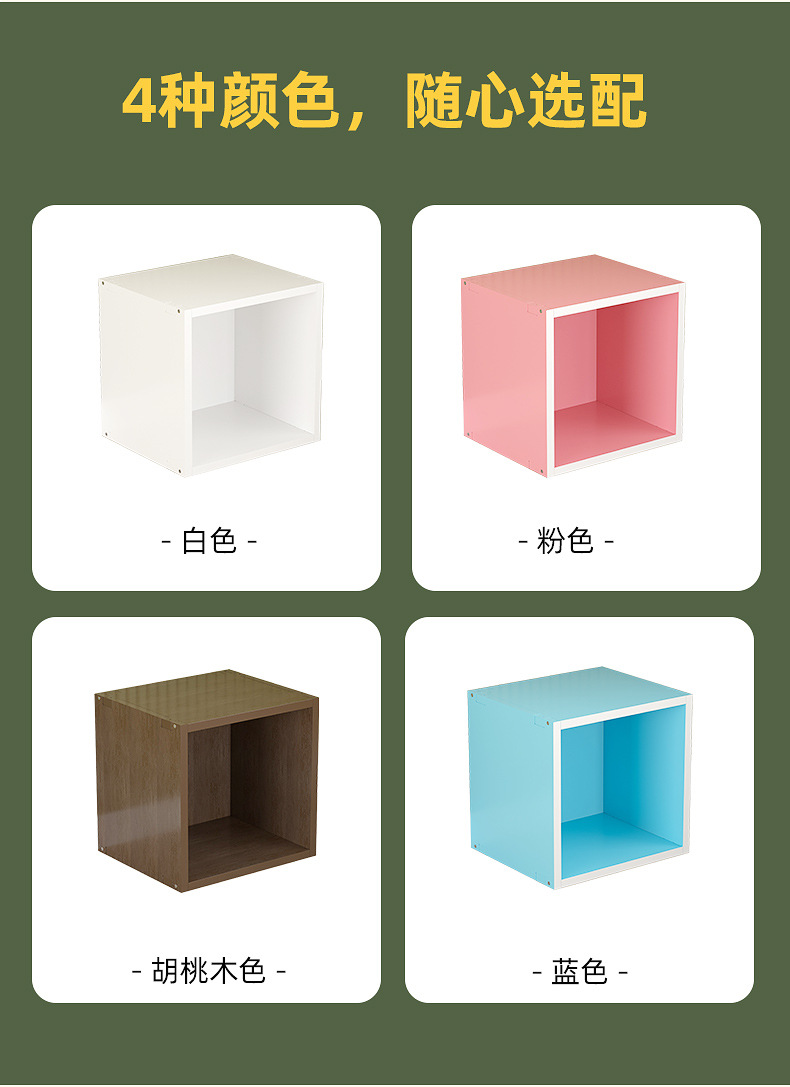790x1087 pixels.
Task: Click the blue storage cube image
Action: [x=579, y=777]
